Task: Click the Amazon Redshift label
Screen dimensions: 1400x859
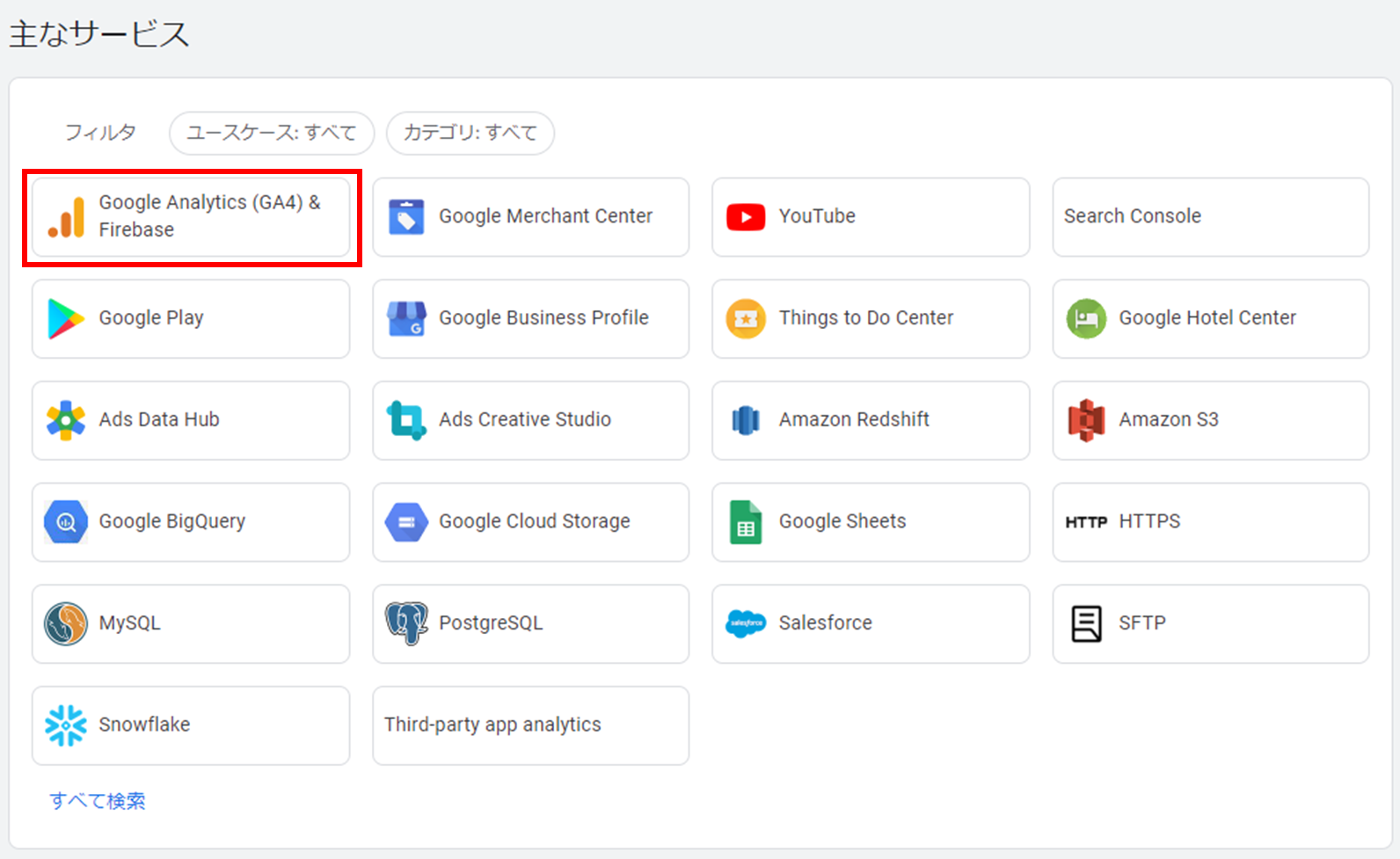Action: [854, 420]
